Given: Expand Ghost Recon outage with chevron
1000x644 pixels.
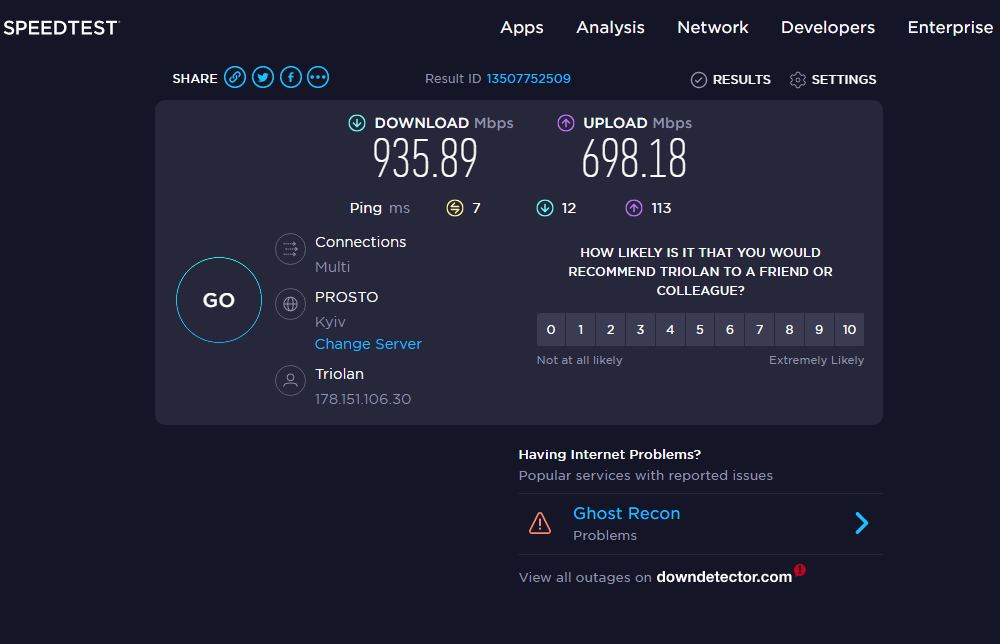Looking at the screenshot, I should pyautogui.click(x=862, y=523).
